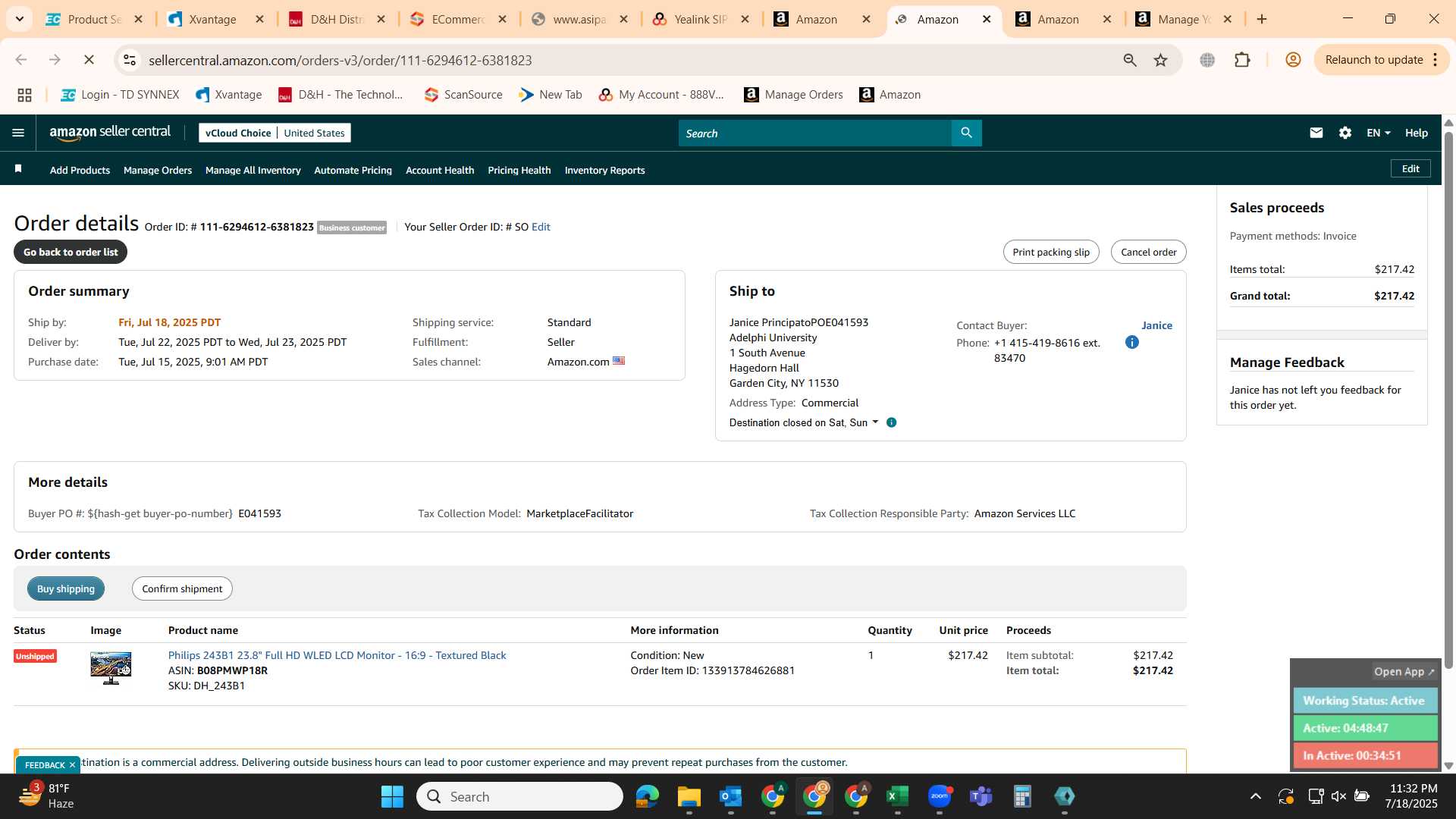Click the Janice contact buyer link
The height and width of the screenshot is (819, 1456).
(x=1156, y=325)
